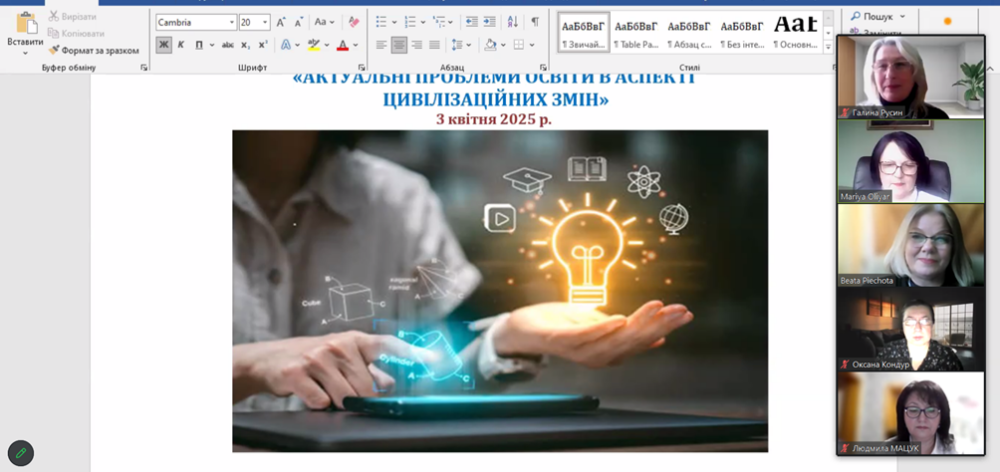
Task: Toggle Italic (К) formatting
Action: point(181,45)
